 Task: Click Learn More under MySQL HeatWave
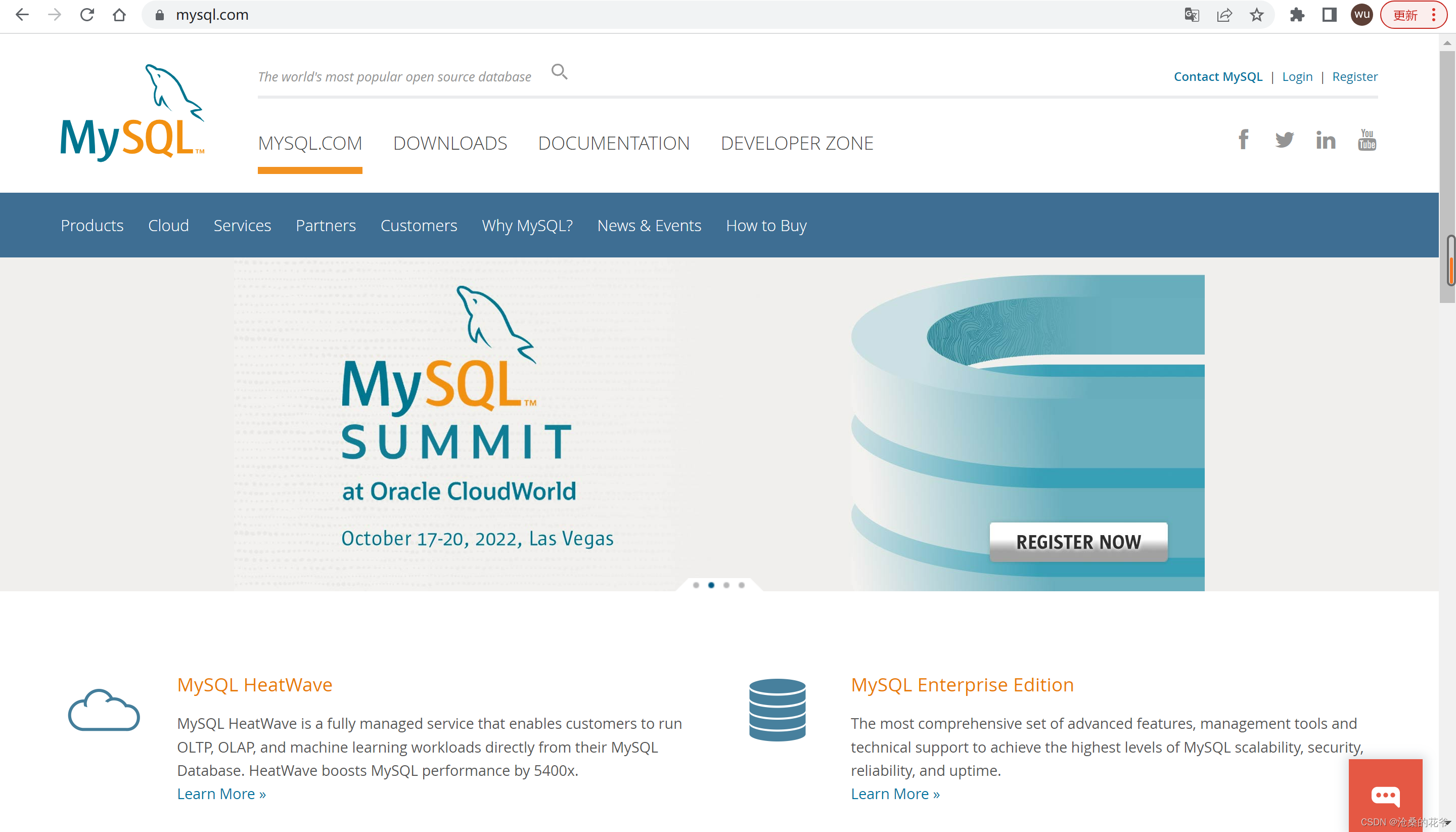(221, 794)
